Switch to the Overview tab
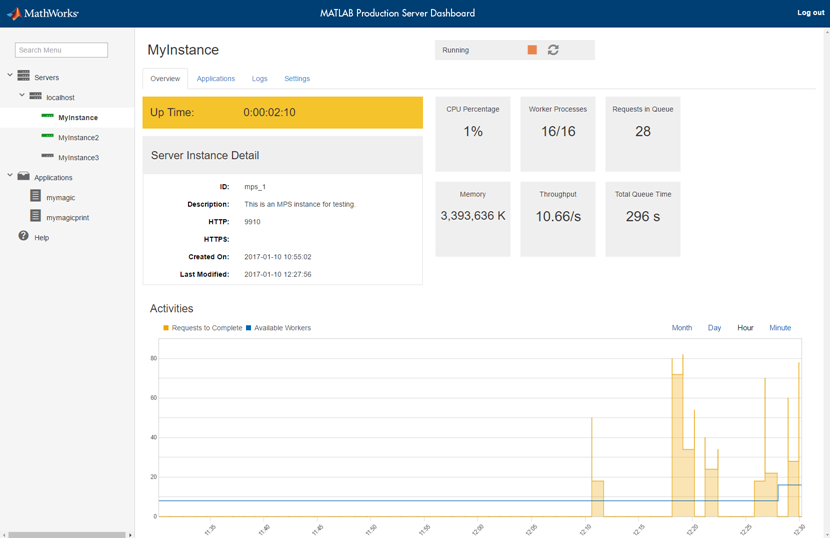The width and height of the screenshot is (830, 538). tap(165, 78)
